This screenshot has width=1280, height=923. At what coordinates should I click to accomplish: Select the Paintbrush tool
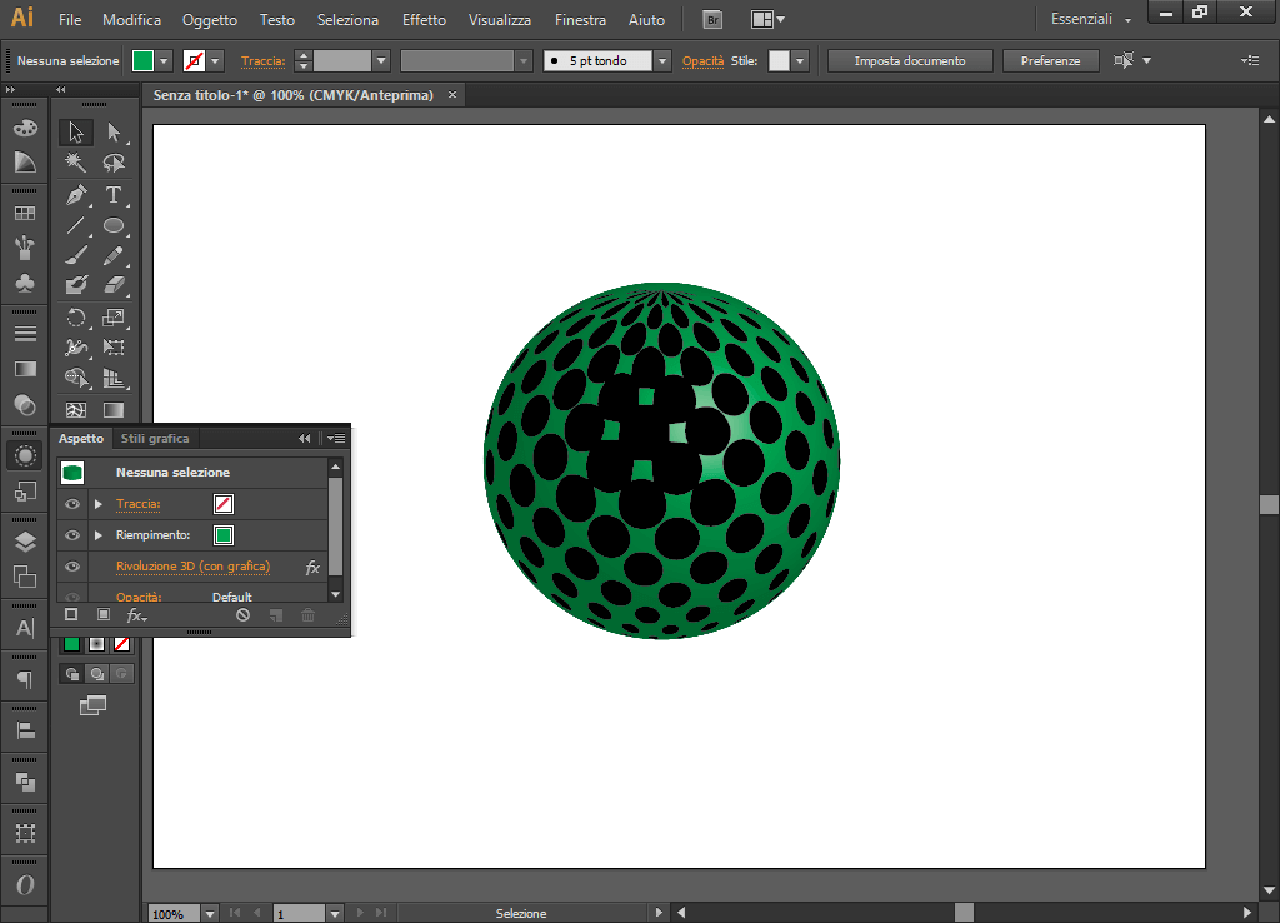point(76,256)
